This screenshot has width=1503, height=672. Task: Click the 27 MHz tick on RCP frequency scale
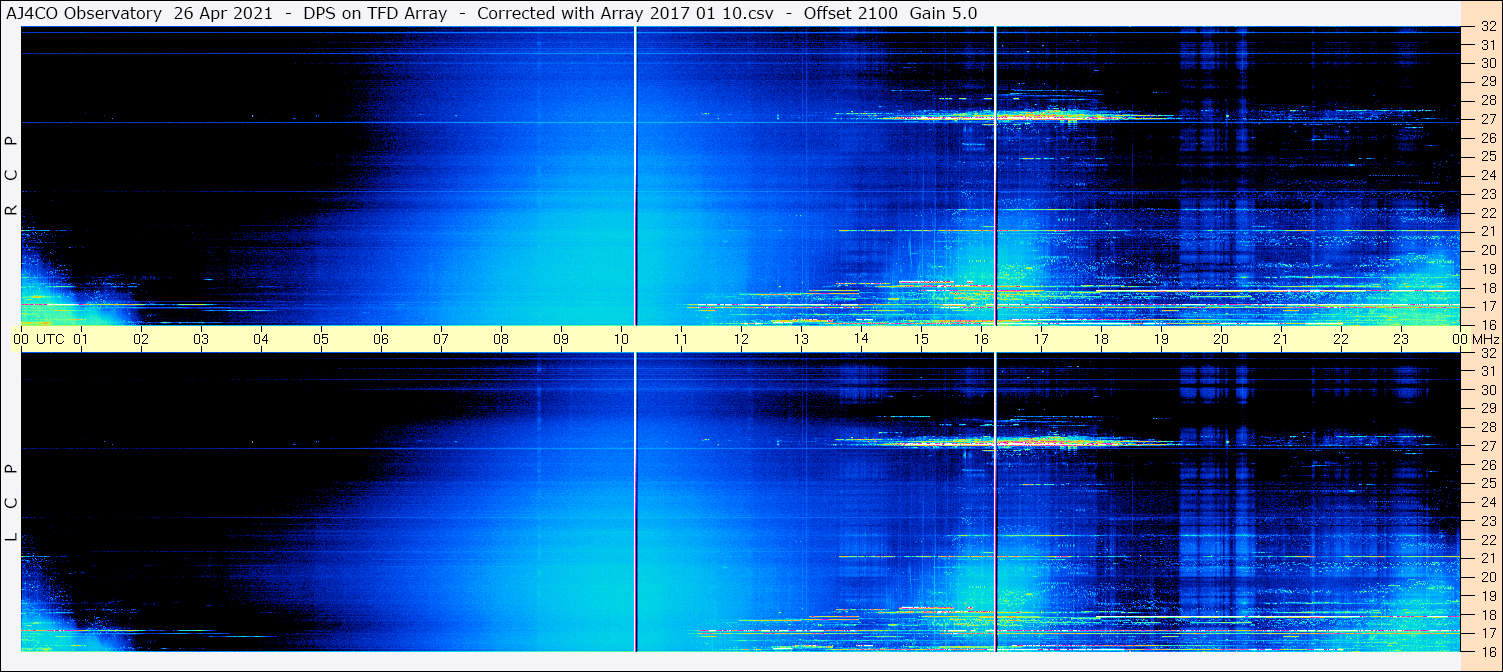[1488, 119]
